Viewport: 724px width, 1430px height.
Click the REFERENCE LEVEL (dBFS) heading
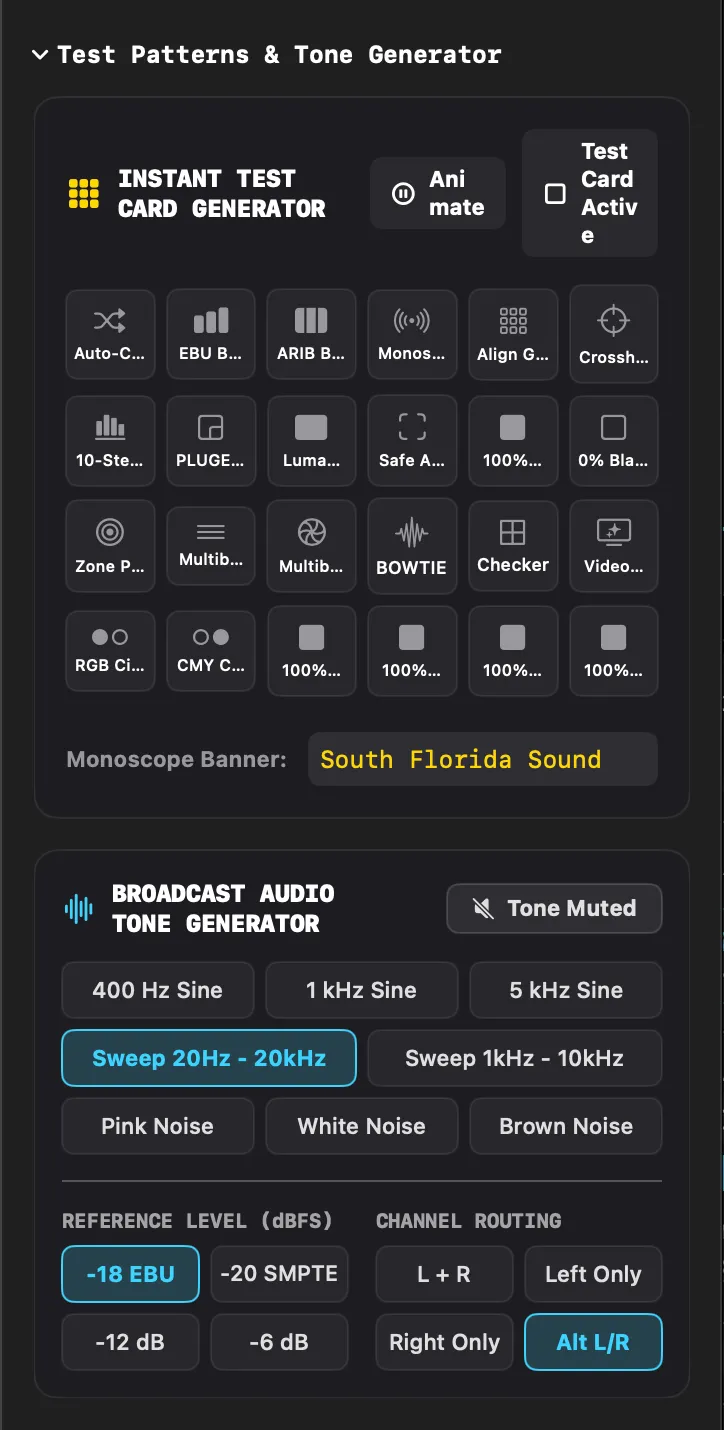197,1221
